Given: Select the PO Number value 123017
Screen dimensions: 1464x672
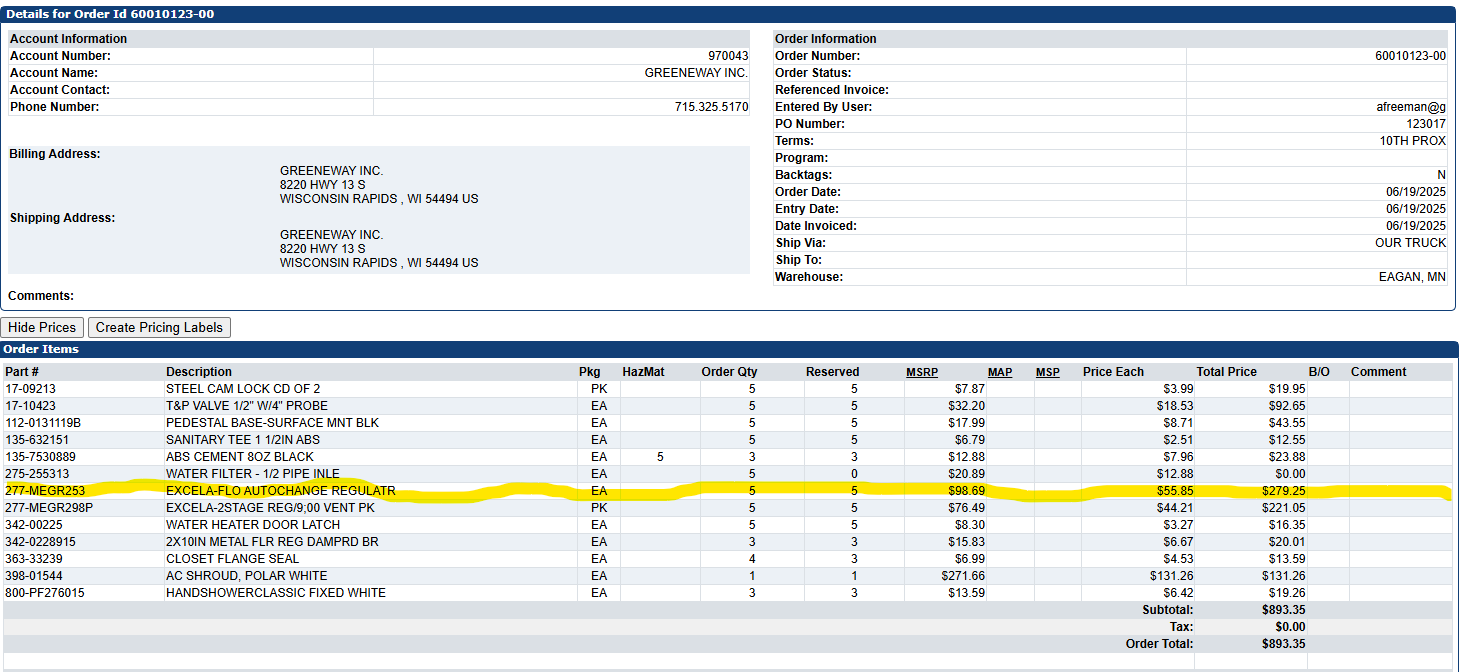Looking at the screenshot, I should (1426, 124).
